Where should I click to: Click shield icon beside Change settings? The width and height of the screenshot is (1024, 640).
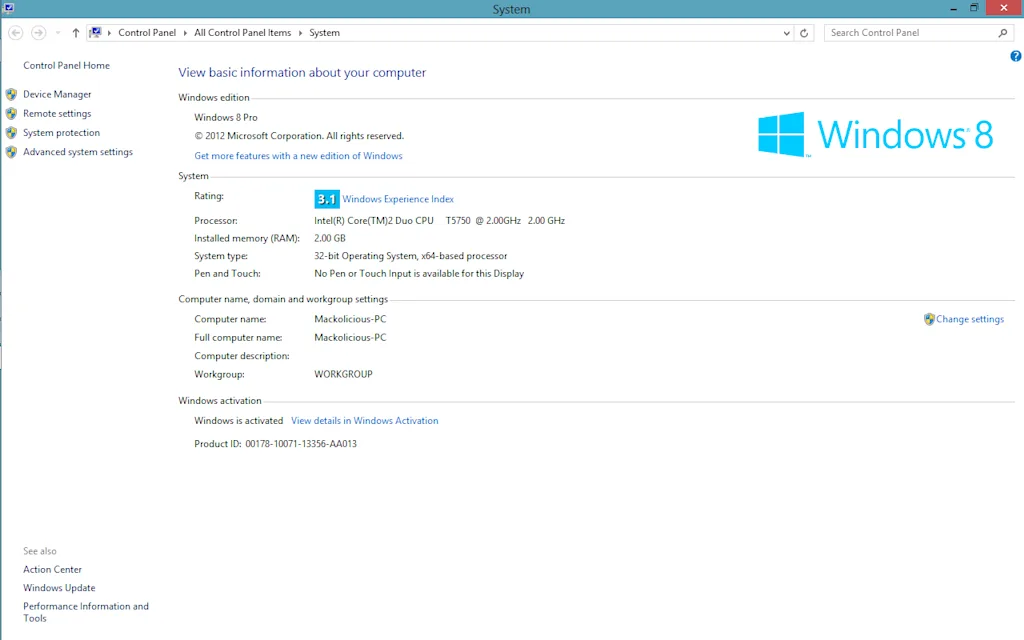click(929, 319)
